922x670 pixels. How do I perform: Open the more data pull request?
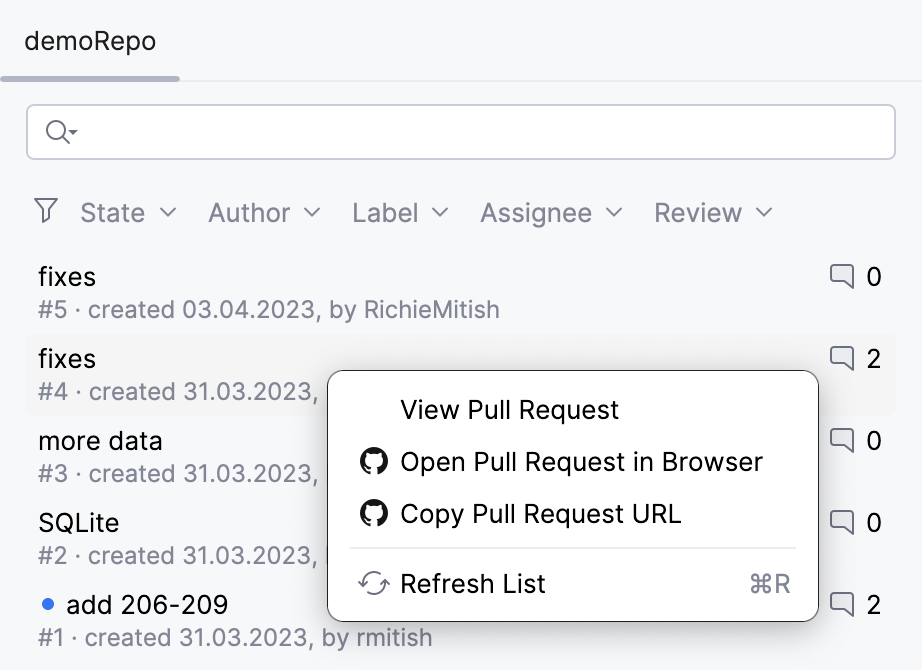99,440
